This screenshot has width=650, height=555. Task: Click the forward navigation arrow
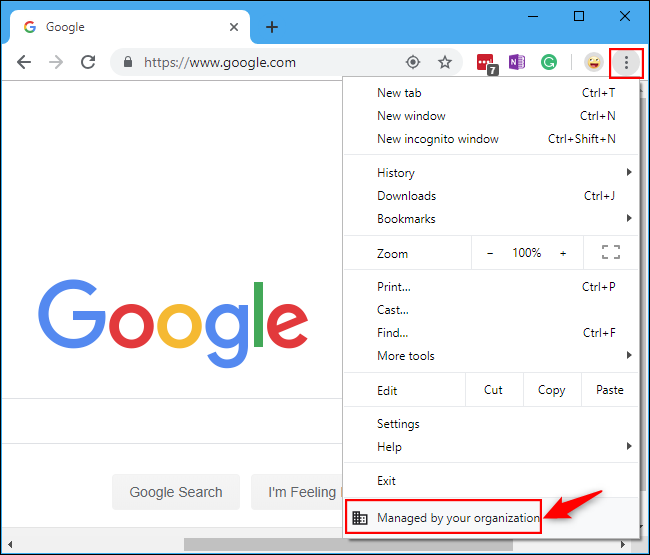pyautogui.click(x=56, y=62)
